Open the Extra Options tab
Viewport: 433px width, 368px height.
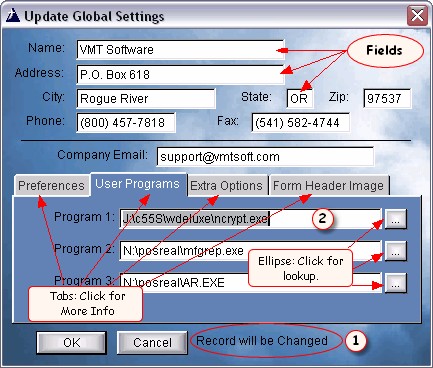pyautogui.click(x=227, y=185)
